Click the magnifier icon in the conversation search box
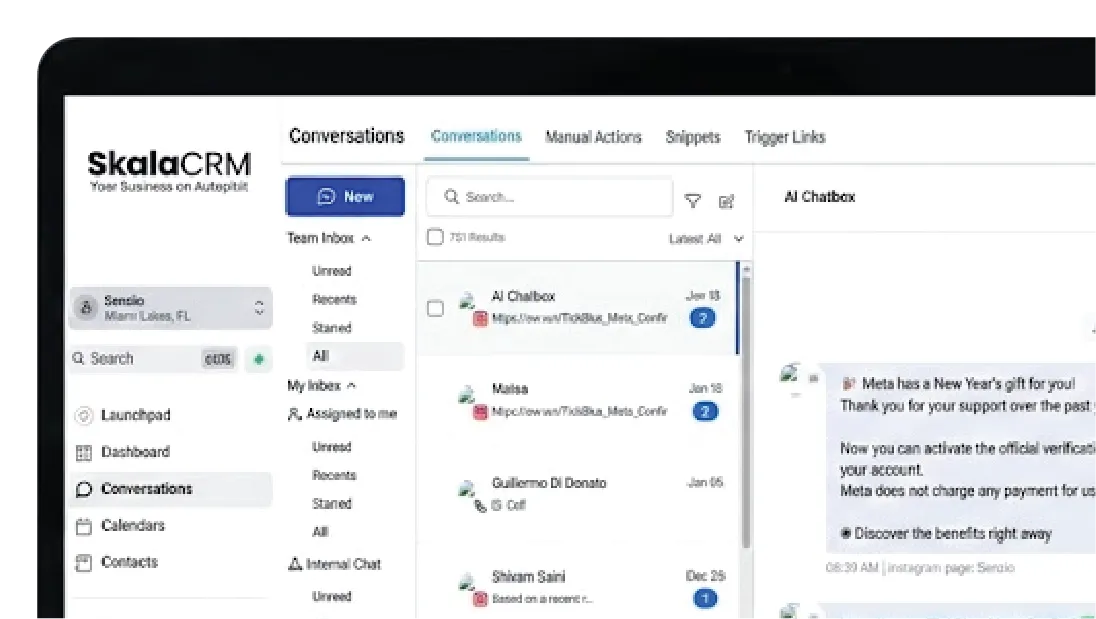 coord(452,196)
